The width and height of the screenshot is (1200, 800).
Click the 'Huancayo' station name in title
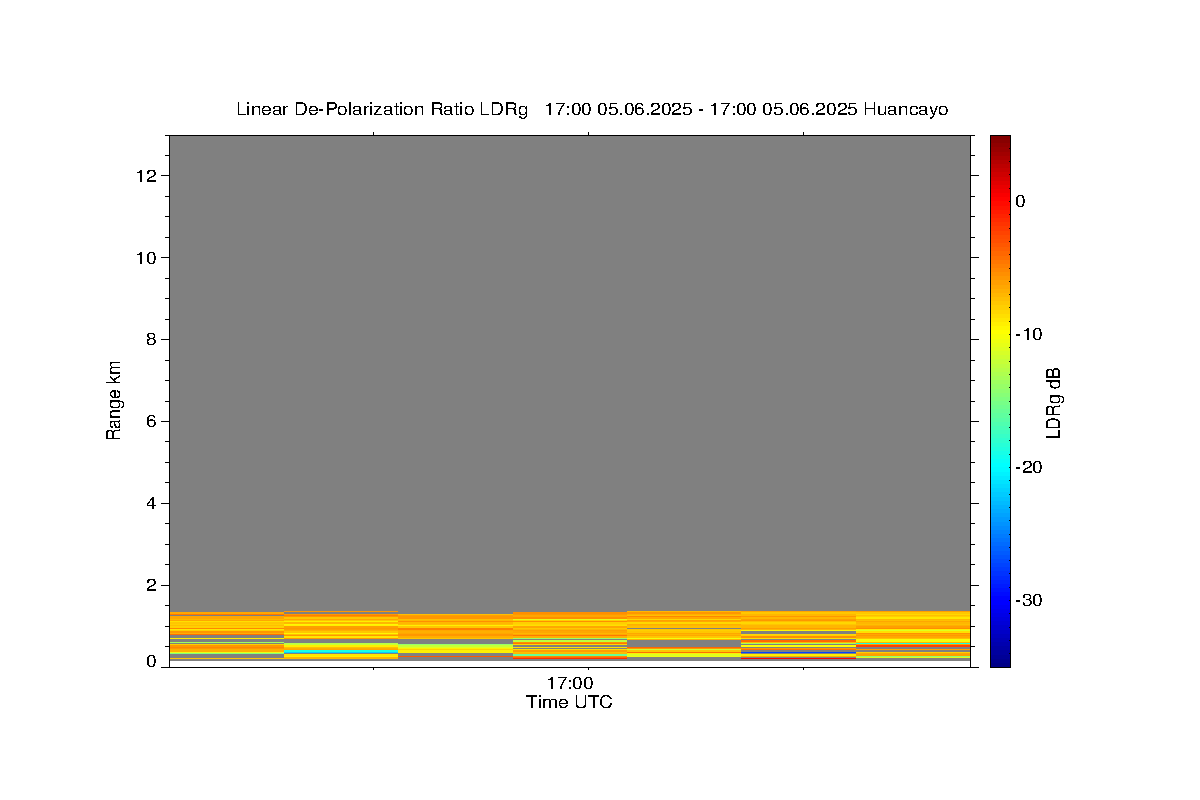click(x=905, y=110)
